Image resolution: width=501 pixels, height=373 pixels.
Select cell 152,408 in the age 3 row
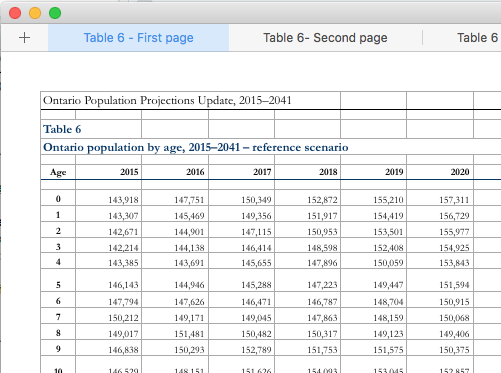pyautogui.click(x=373, y=246)
